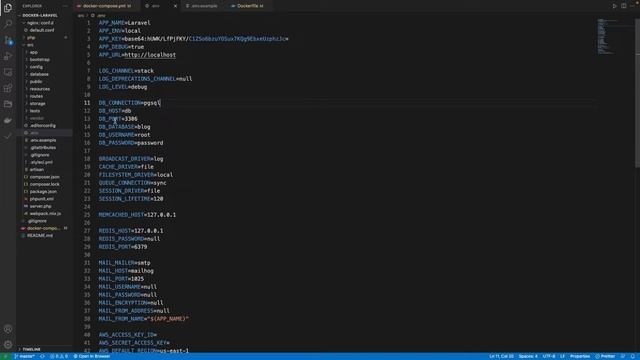Open webpack.mix.js file
The height and width of the screenshot is (360, 640).
[45, 214]
